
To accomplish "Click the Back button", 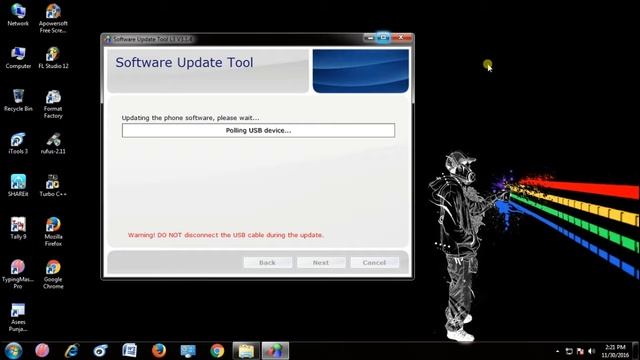I will pos(267,262).
